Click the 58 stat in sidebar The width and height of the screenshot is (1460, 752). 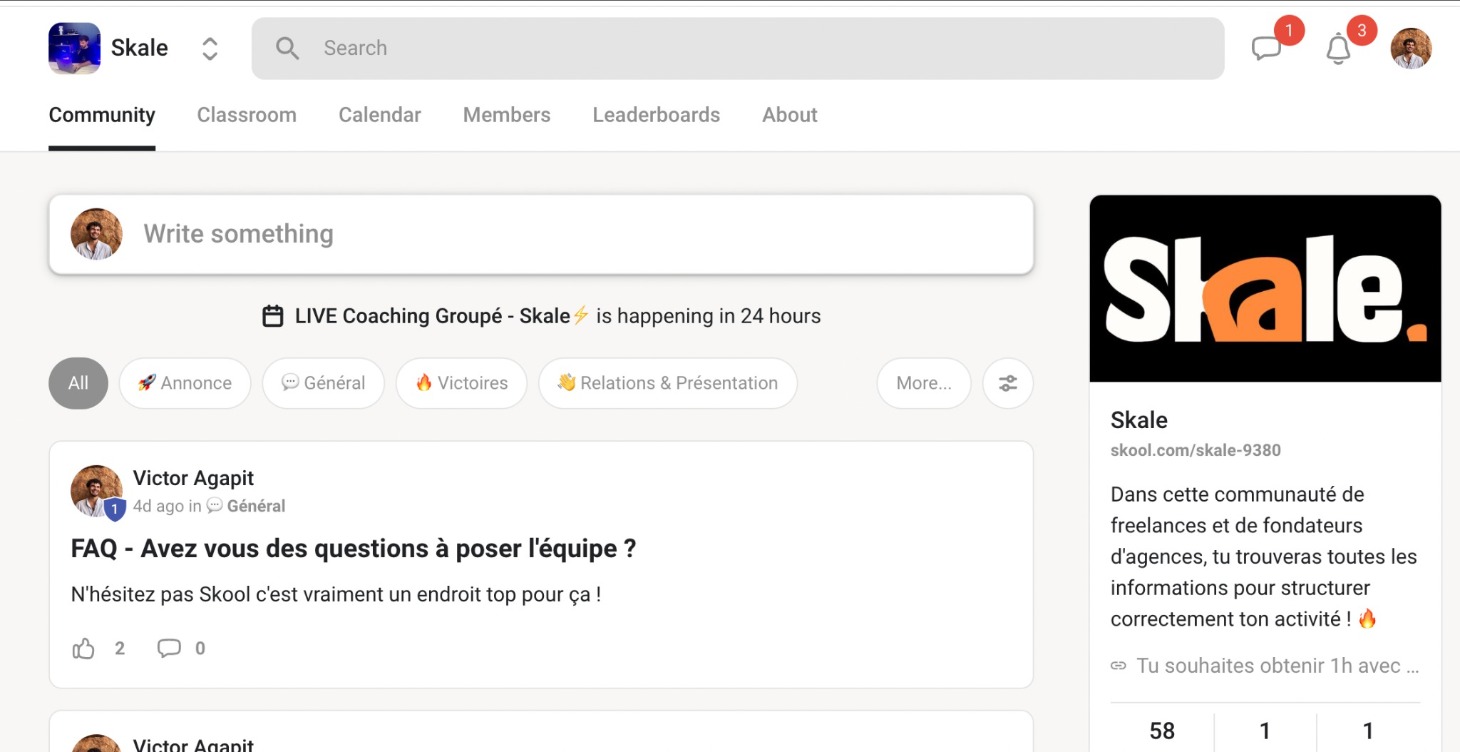point(1162,731)
